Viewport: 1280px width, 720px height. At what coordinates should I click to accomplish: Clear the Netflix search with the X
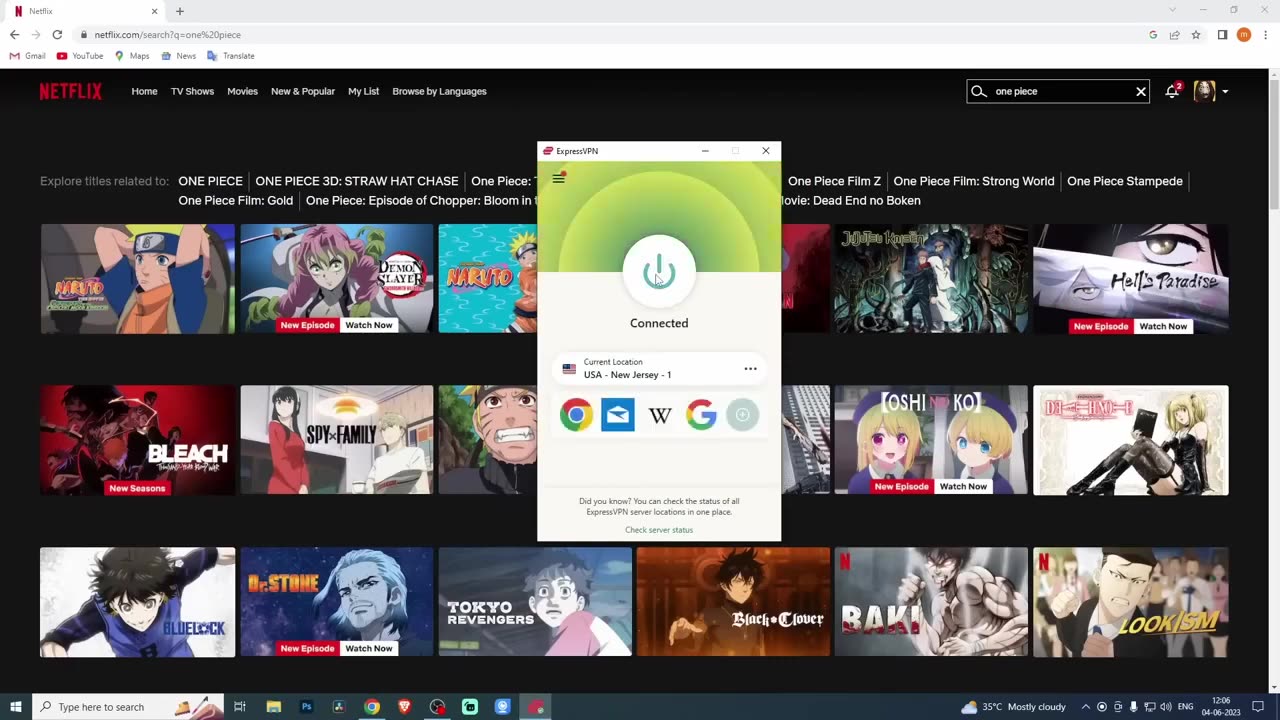(1140, 91)
